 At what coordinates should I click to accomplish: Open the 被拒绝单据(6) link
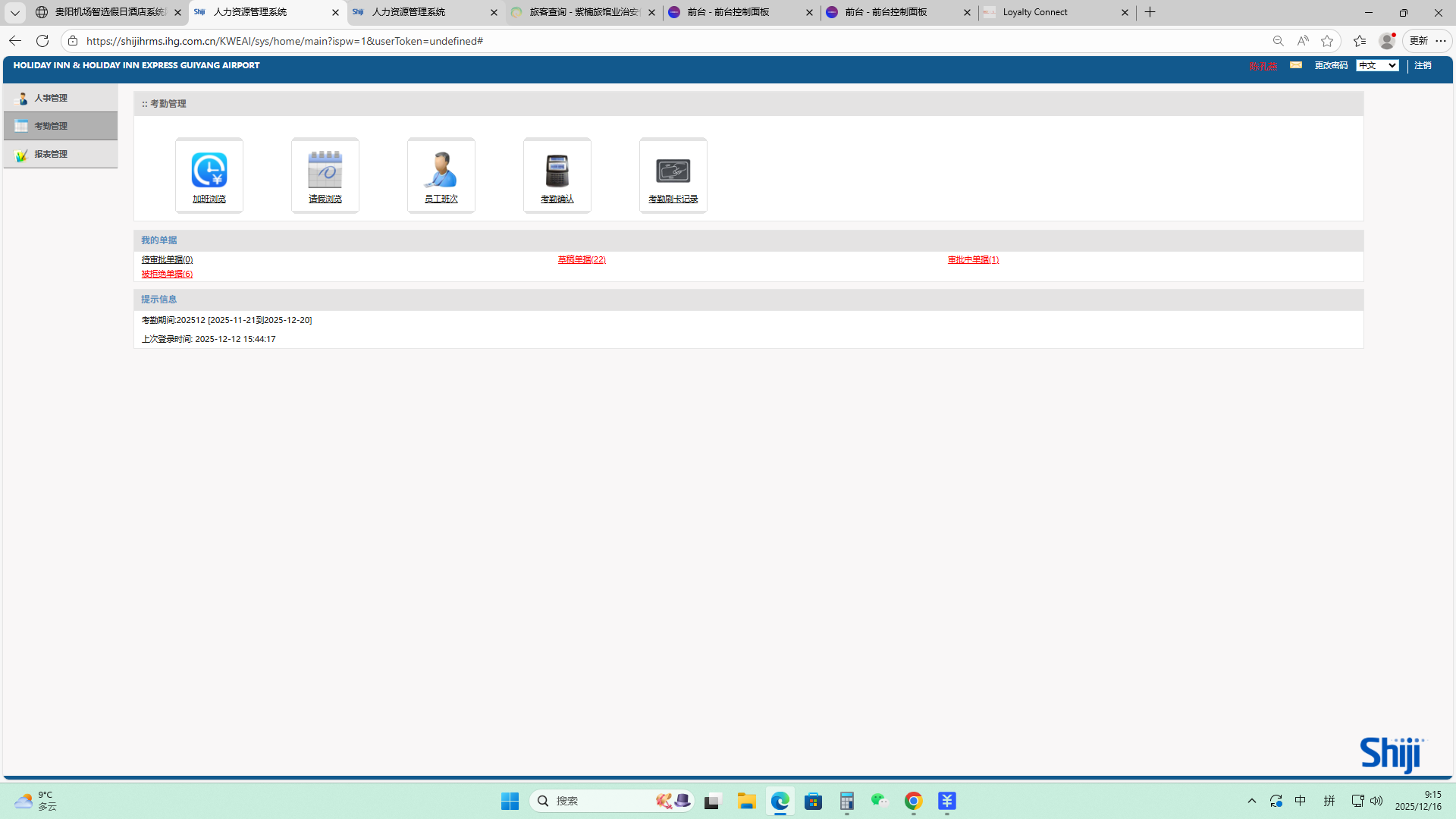click(167, 274)
